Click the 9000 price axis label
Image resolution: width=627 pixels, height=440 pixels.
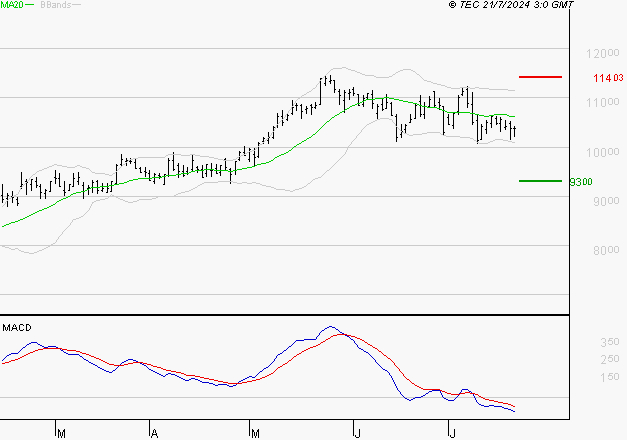tap(606, 201)
